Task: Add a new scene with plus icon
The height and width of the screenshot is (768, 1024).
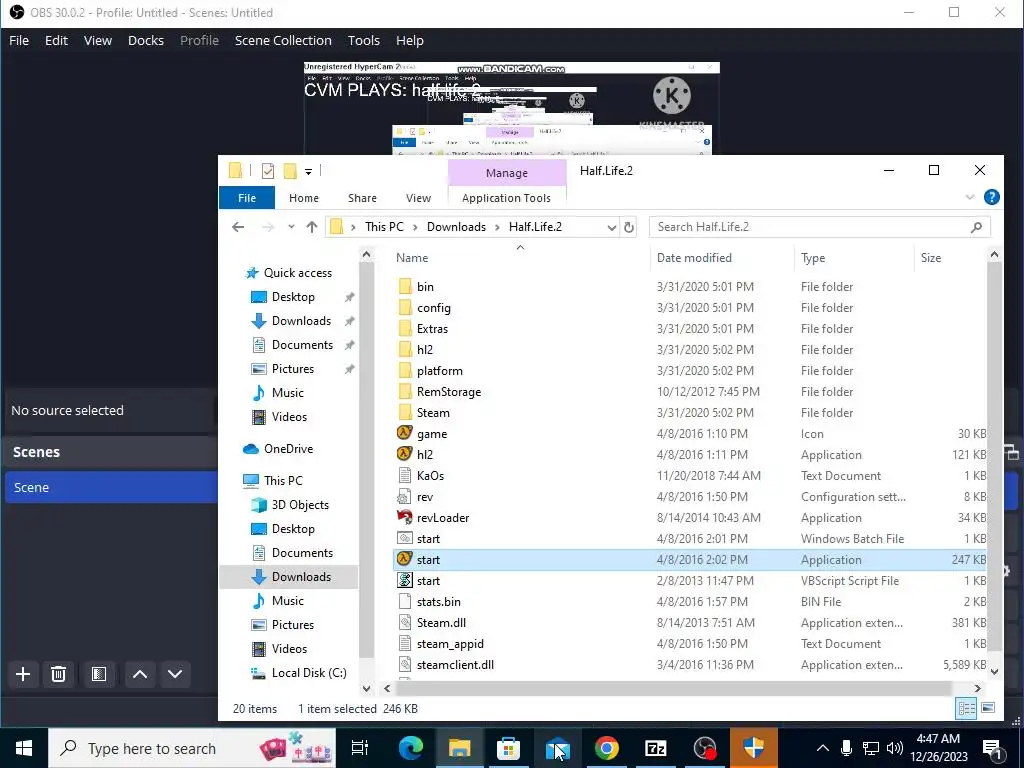Action: pyautogui.click(x=23, y=674)
